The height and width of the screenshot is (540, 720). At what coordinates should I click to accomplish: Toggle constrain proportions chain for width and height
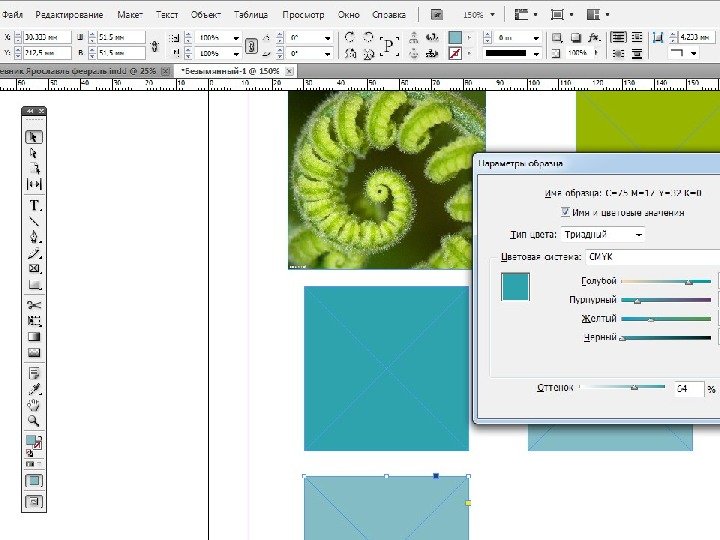point(155,45)
